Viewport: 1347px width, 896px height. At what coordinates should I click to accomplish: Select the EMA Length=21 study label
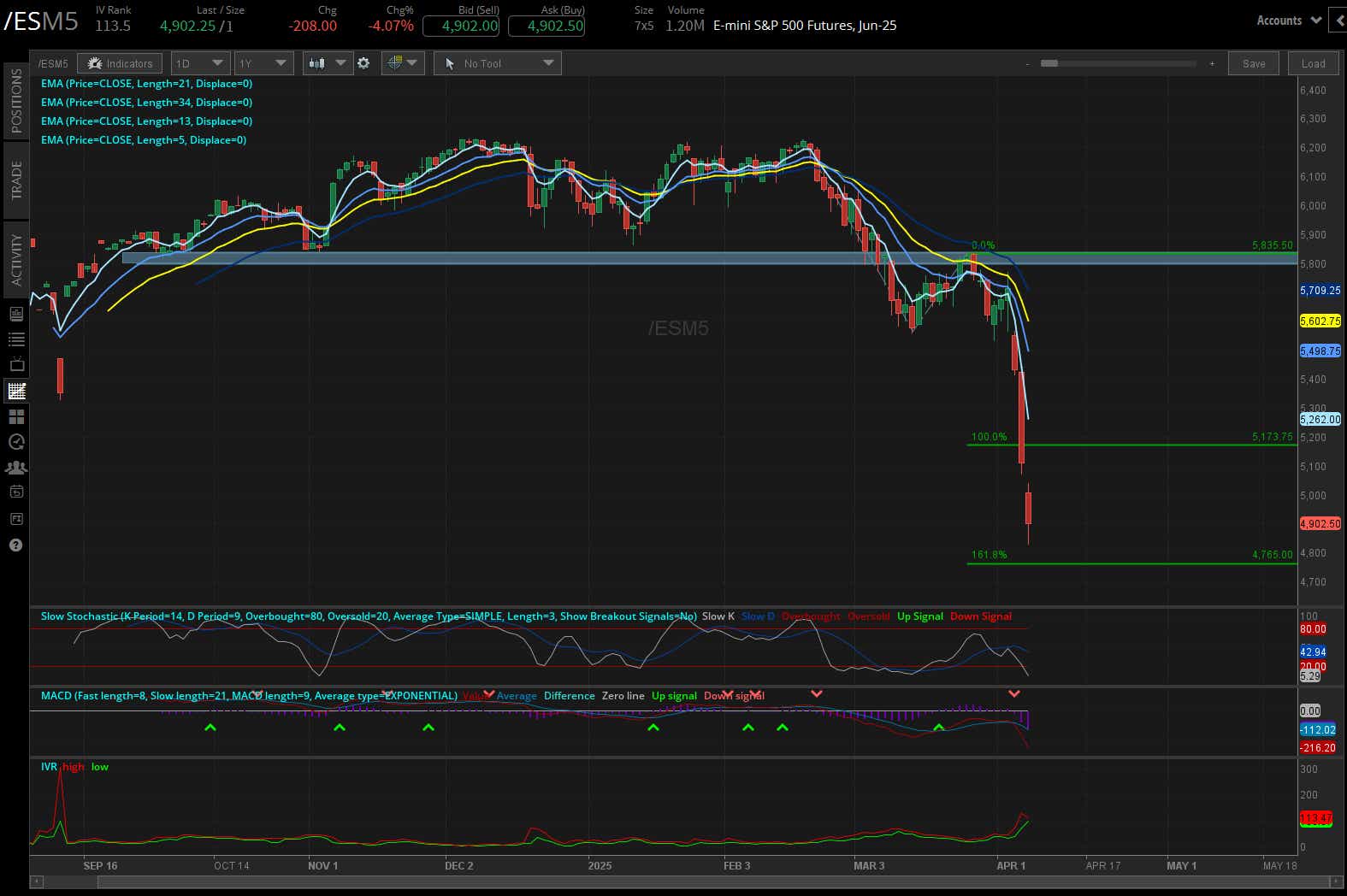(x=146, y=84)
